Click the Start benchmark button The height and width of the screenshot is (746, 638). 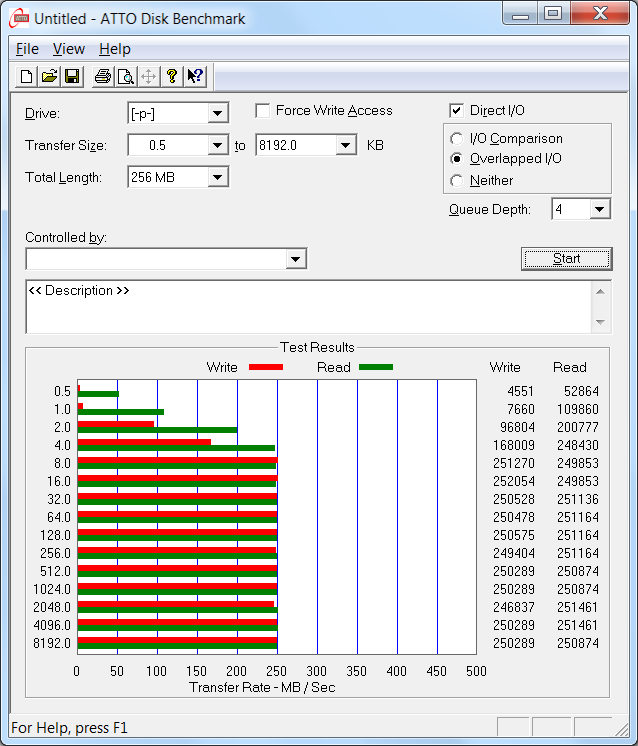(567, 259)
